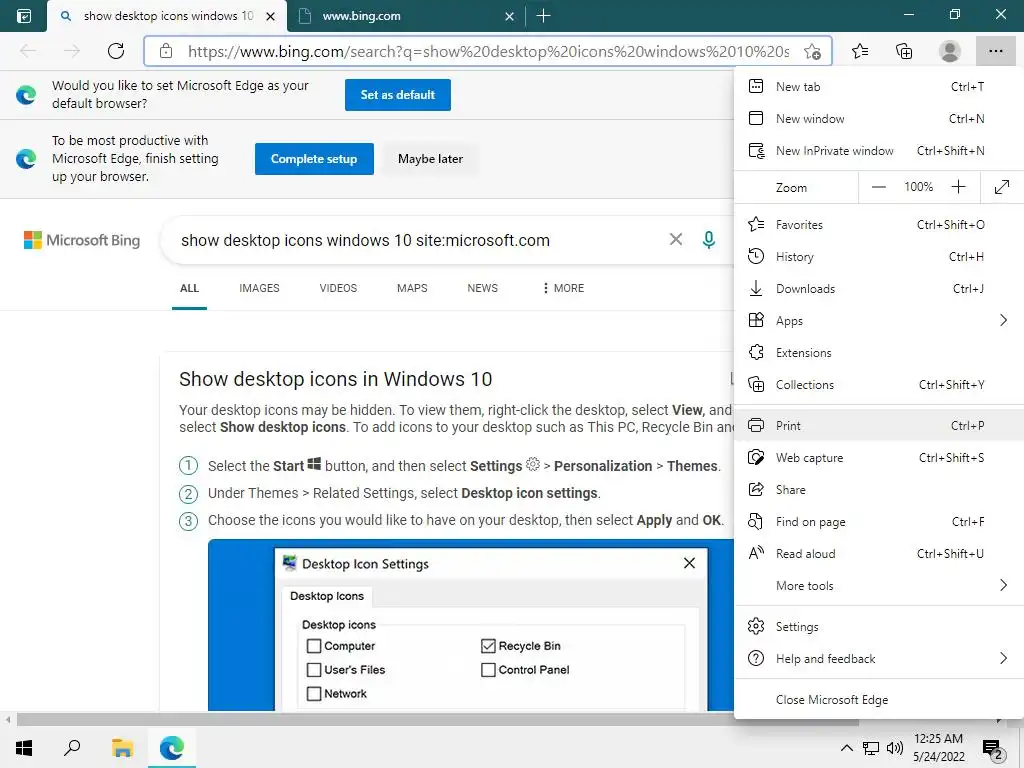Click the network tray icon
The image size is (1024, 768).
(871, 748)
